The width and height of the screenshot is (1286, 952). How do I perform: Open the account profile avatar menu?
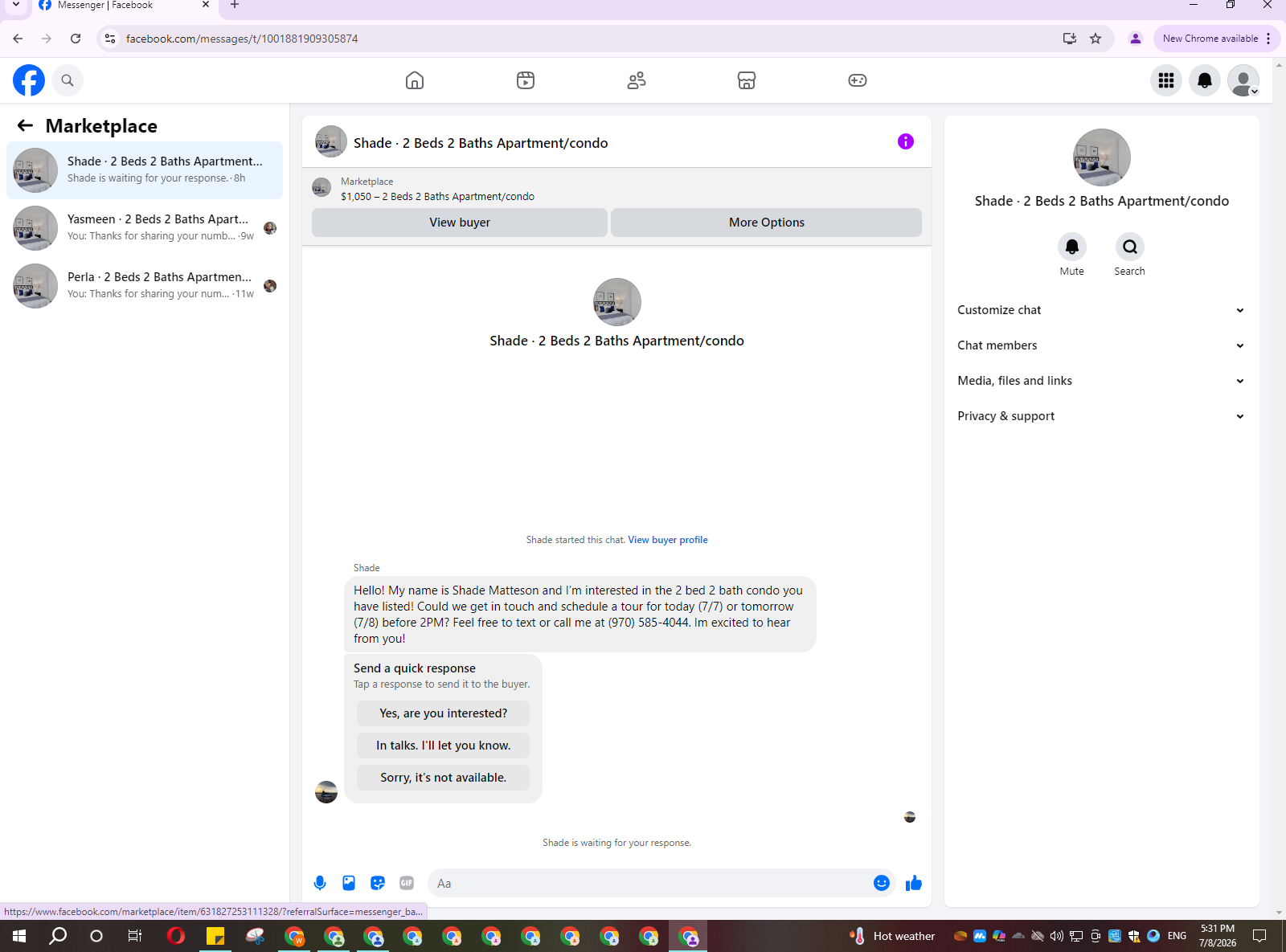[x=1243, y=80]
